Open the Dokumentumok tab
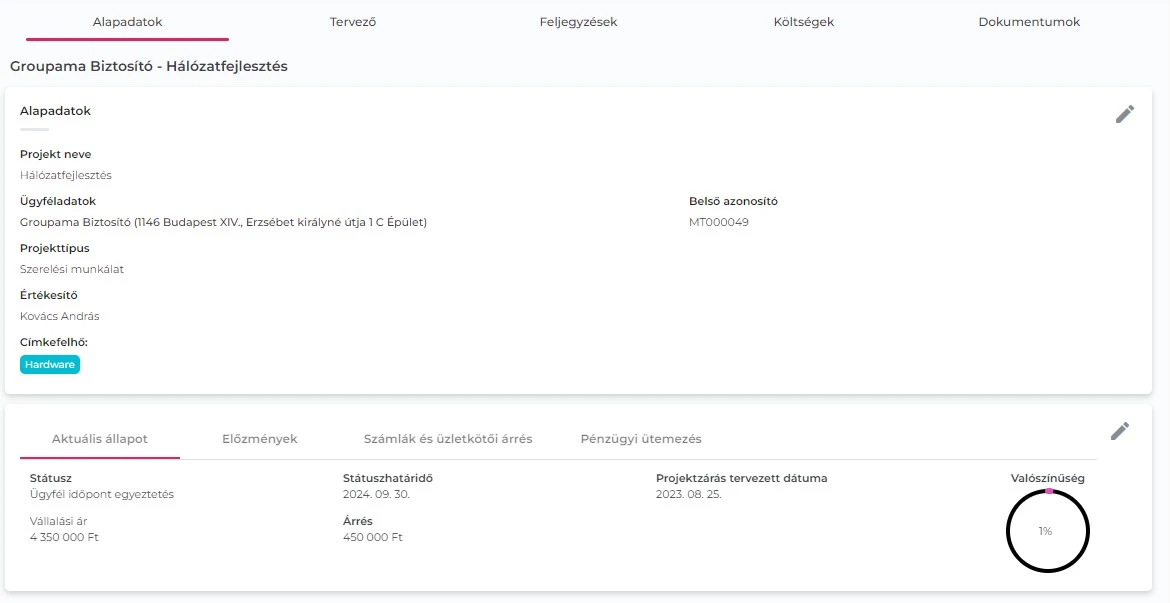Image resolution: width=1170 pixels, height=603 pixels. (x=1029, y=20)
